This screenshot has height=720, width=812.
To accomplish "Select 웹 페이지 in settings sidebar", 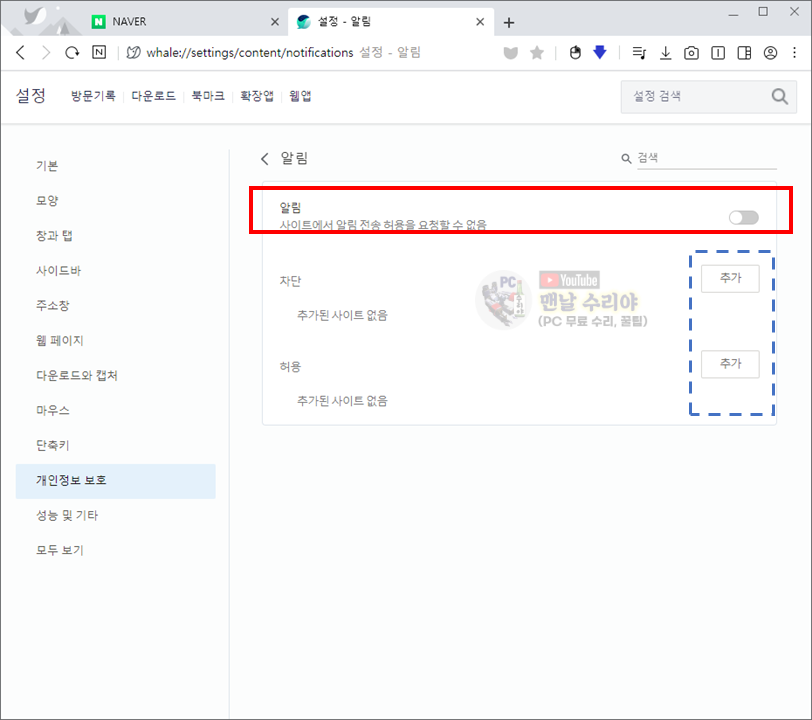I will pyautogui.click(x=115, y=341).
